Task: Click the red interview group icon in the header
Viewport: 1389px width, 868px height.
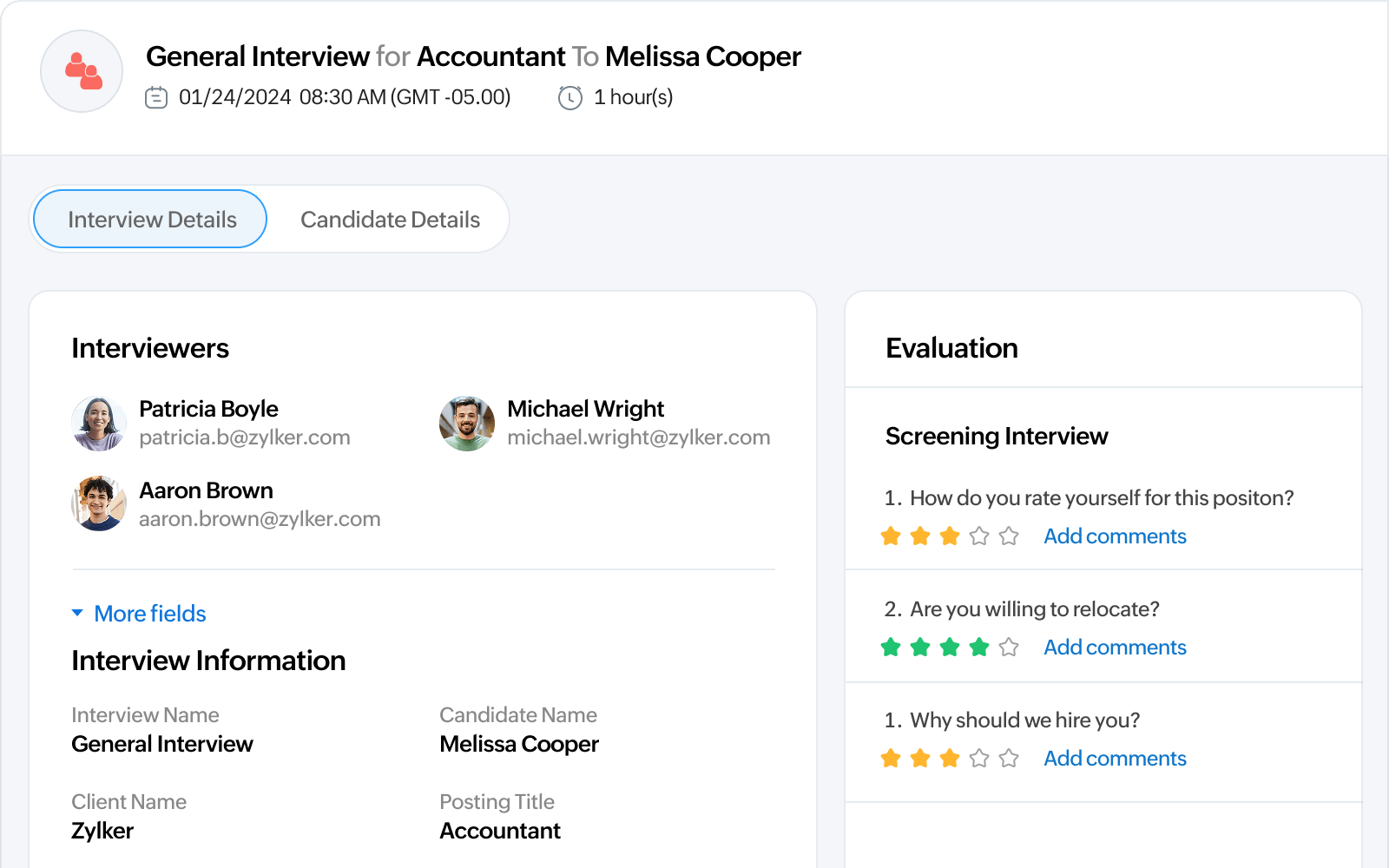Action: pyautogui.click(x=81, y=70)
